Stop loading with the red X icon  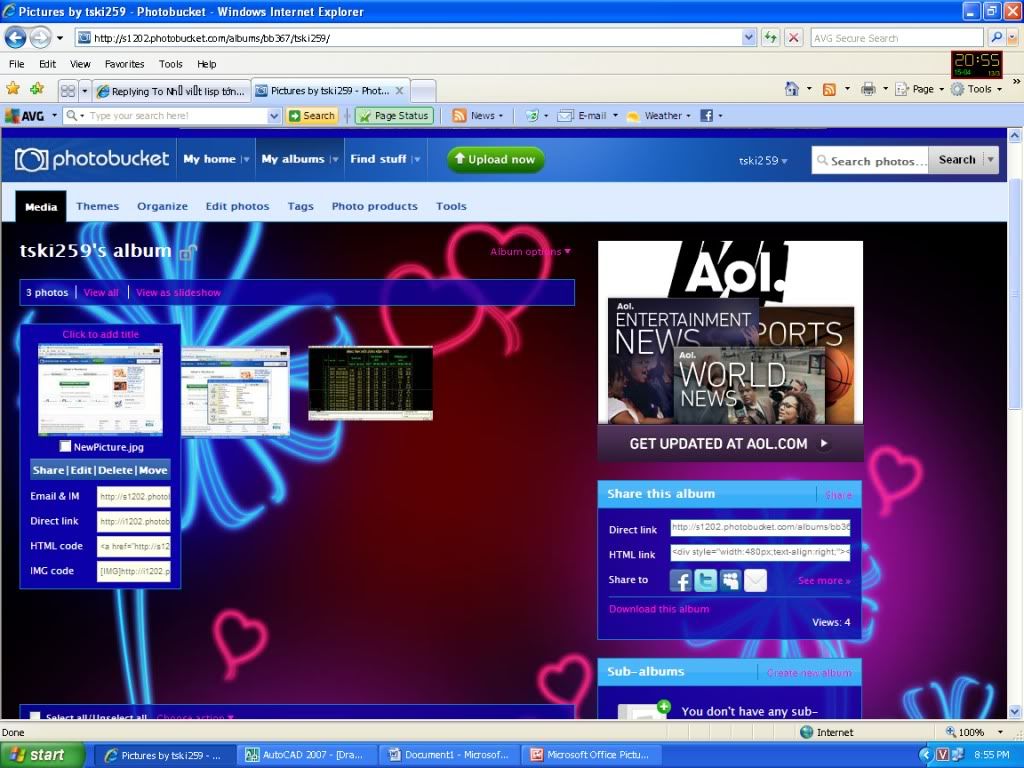(x=793, y=38)
